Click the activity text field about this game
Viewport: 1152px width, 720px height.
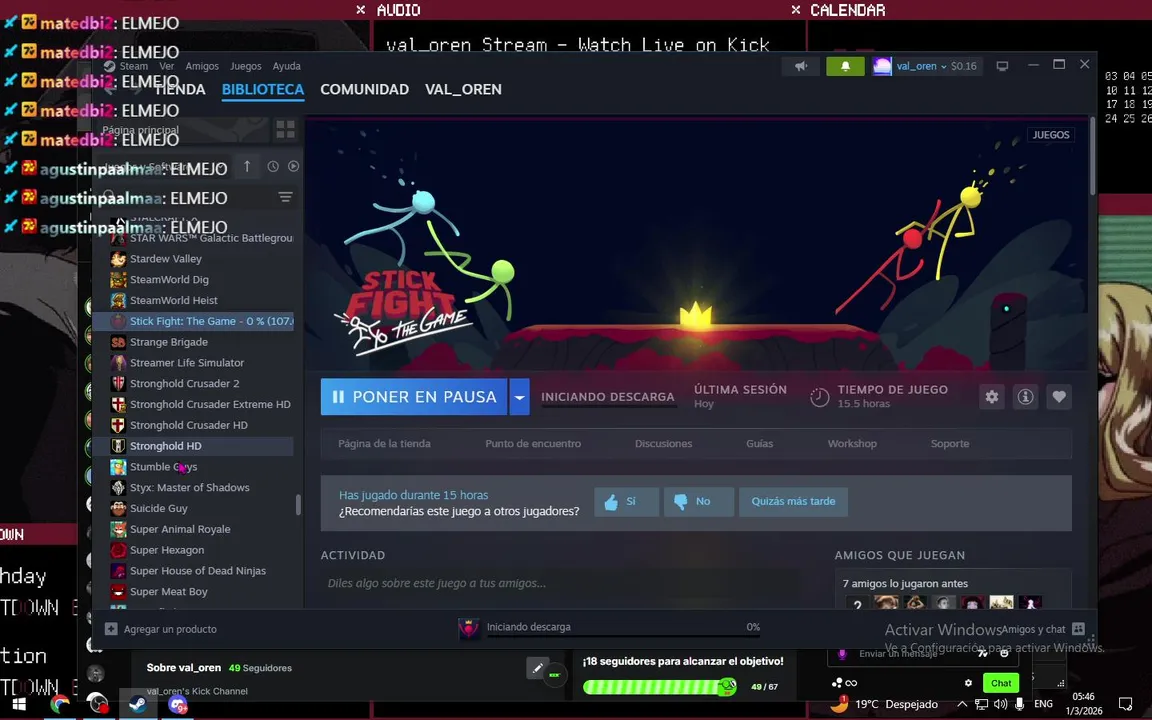(563, 583)
